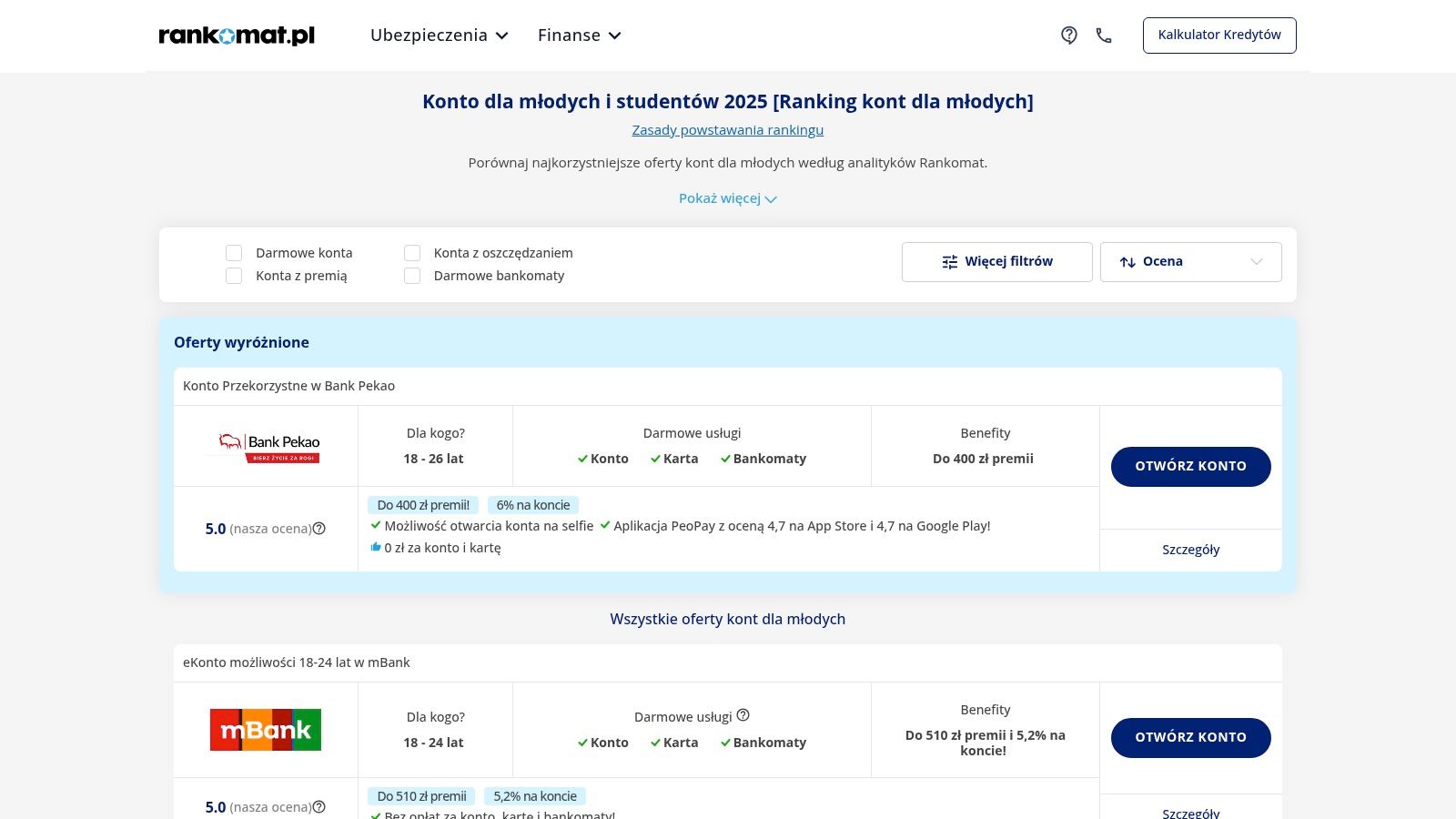Click Do 400 zł premii benefit text
Viewport: 1456px width, 819px height.
(x=984, y=459)
